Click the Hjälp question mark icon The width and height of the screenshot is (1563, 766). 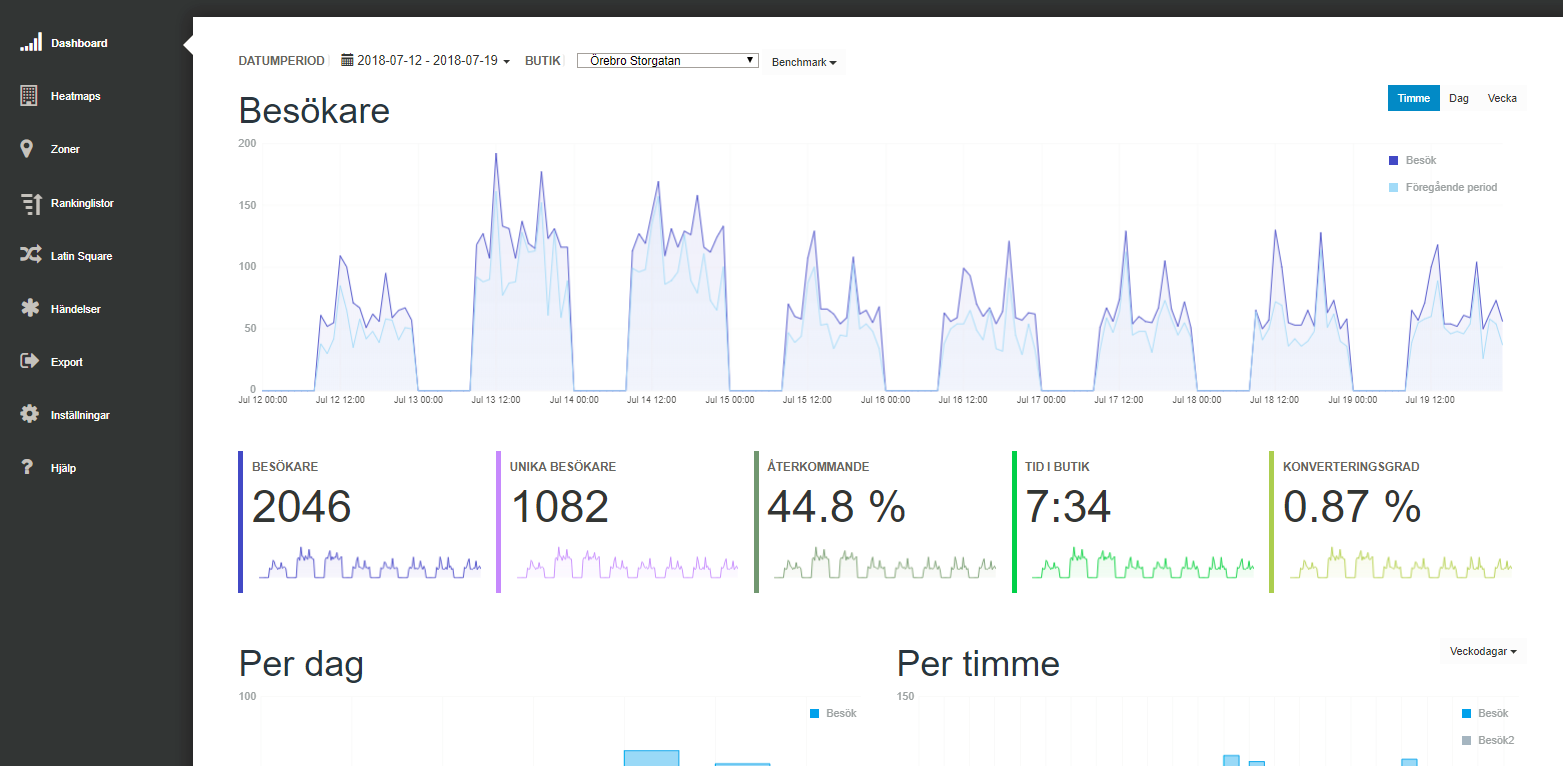tap(29, 468)
